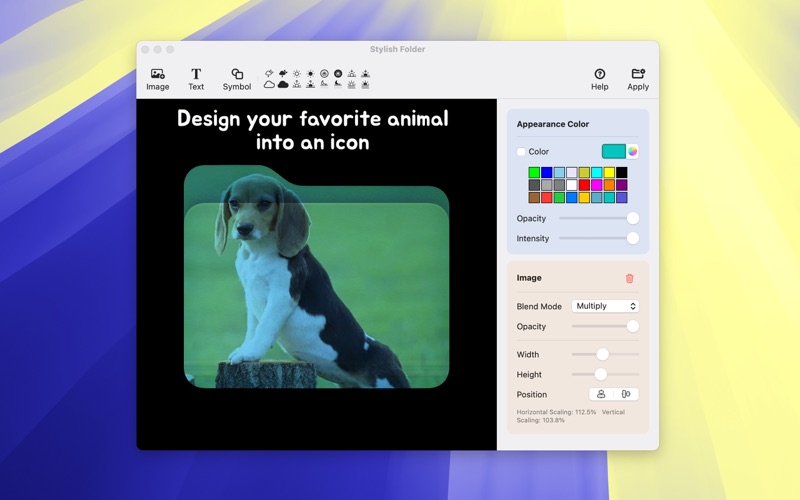Click the Image tool in toolbar

(x=157, y=79)
